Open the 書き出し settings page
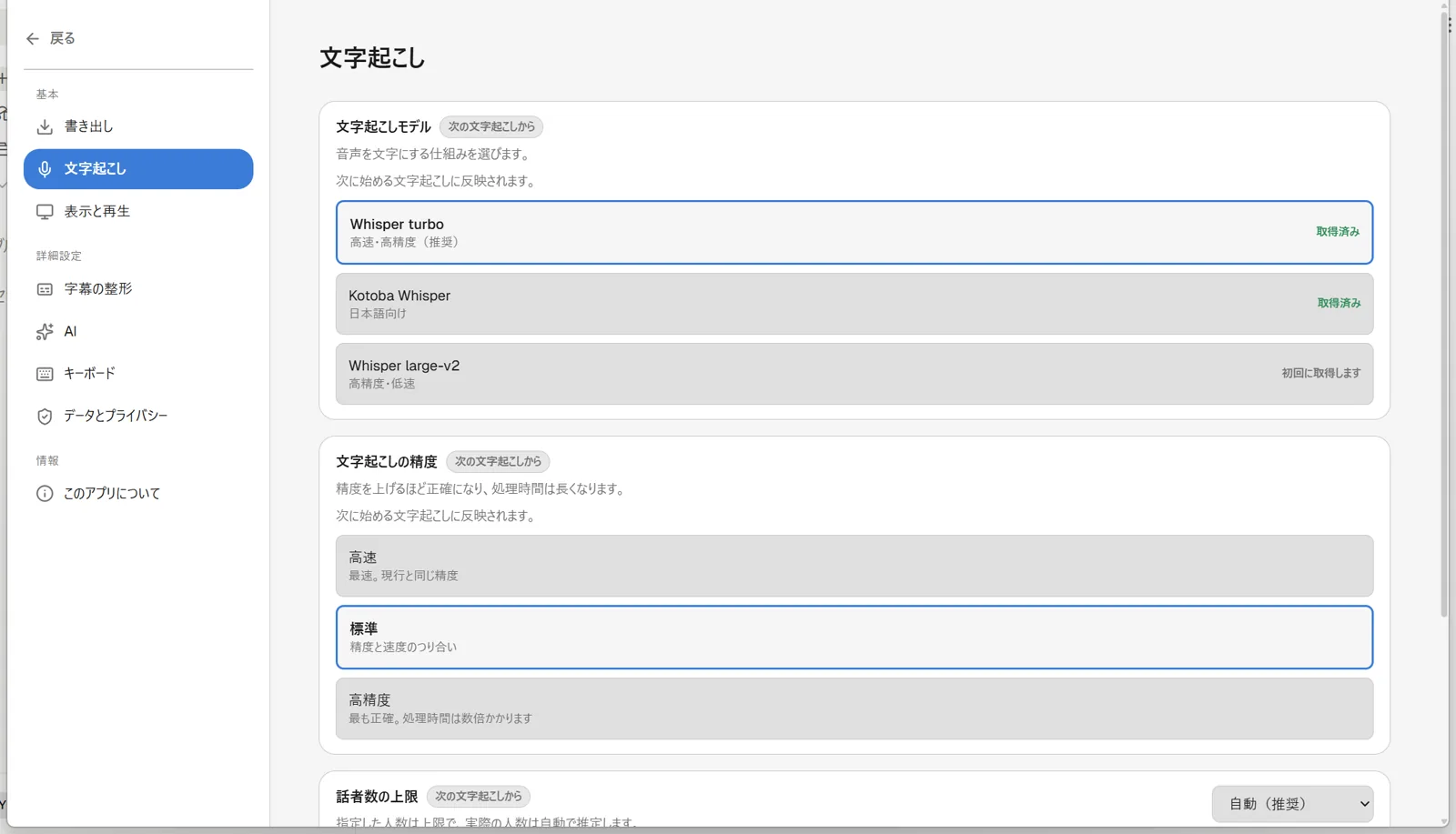Image resolution: width=1456 pixels, height=834 pixels. click(x=138, y=126)
